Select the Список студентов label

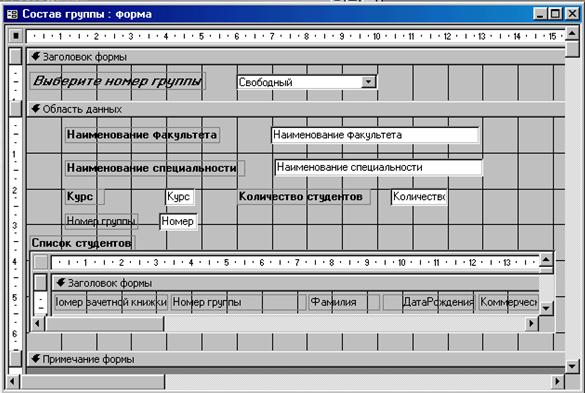pyautogui.click(x=82, y=243)
